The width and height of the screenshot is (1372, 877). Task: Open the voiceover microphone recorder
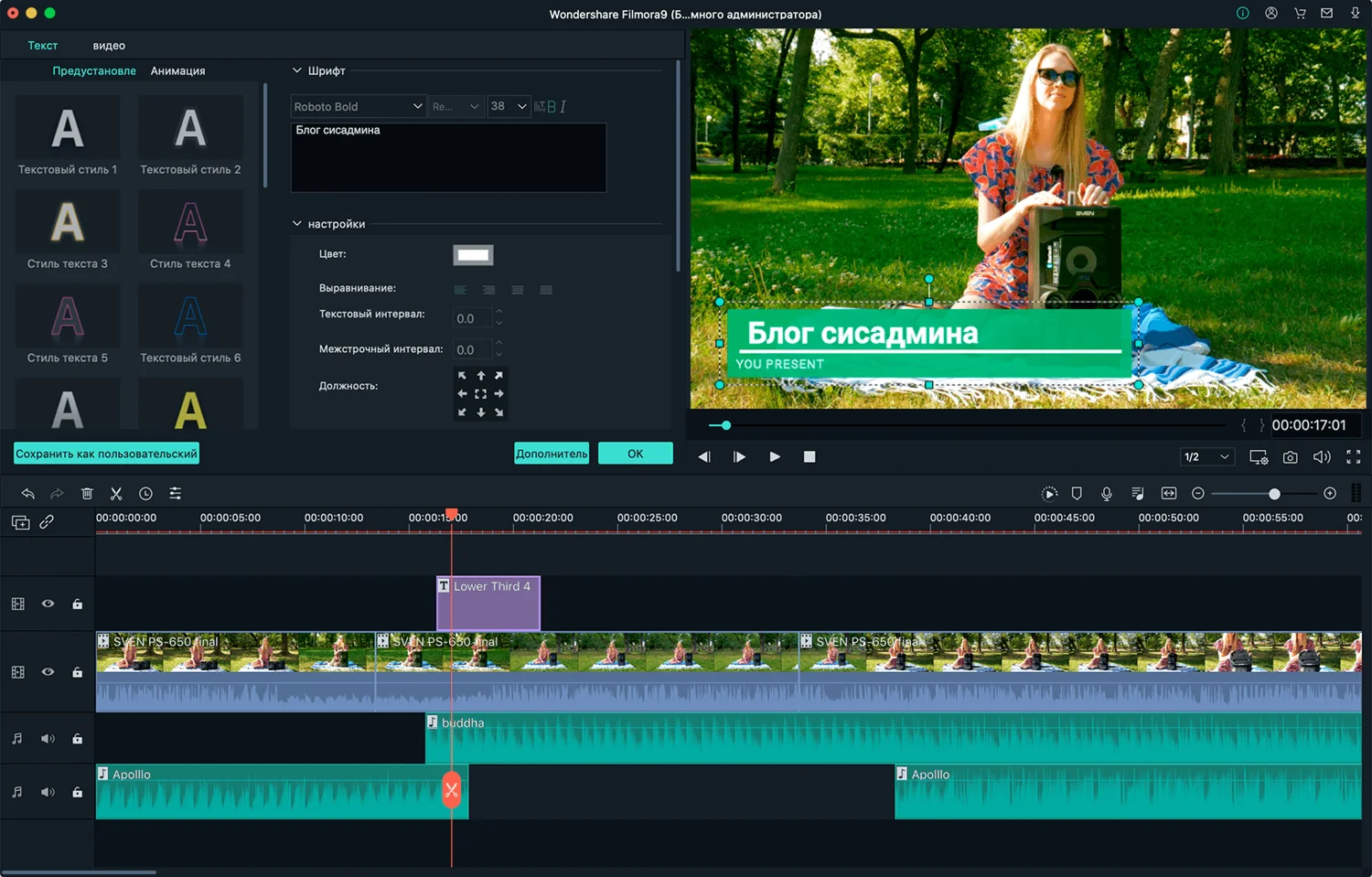pos(1107,494)
